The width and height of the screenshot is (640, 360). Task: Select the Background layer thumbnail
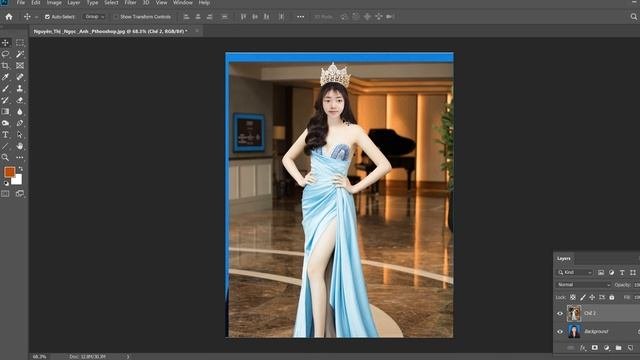pyautogui.click(x=574, y=331)
